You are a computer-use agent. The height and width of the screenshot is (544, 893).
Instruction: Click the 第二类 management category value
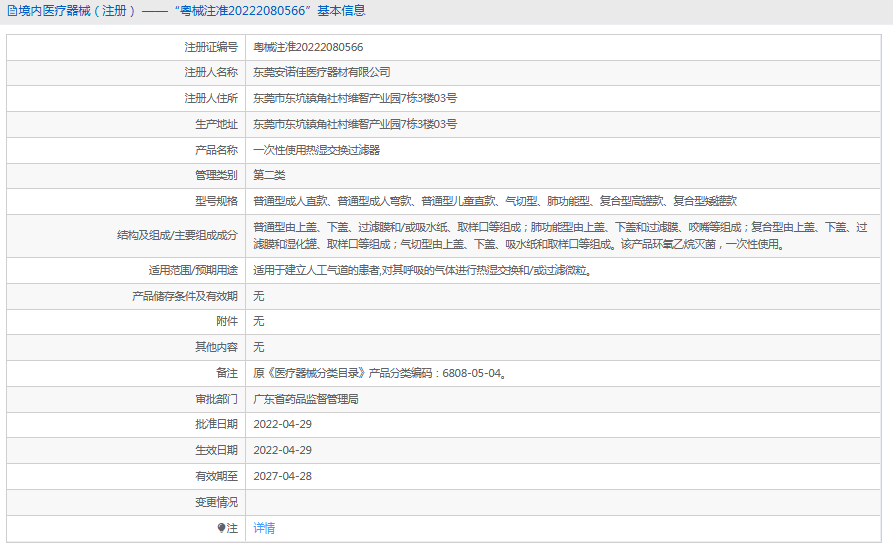(269, 175)
